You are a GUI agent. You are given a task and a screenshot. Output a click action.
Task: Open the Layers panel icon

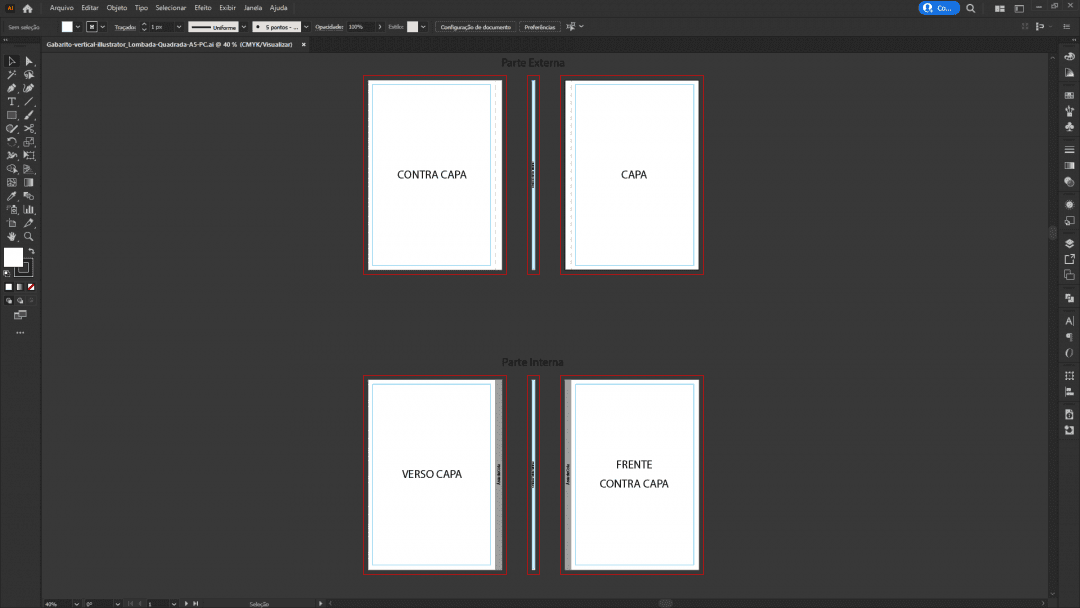pyautogui.click(x=1069, y=243)
